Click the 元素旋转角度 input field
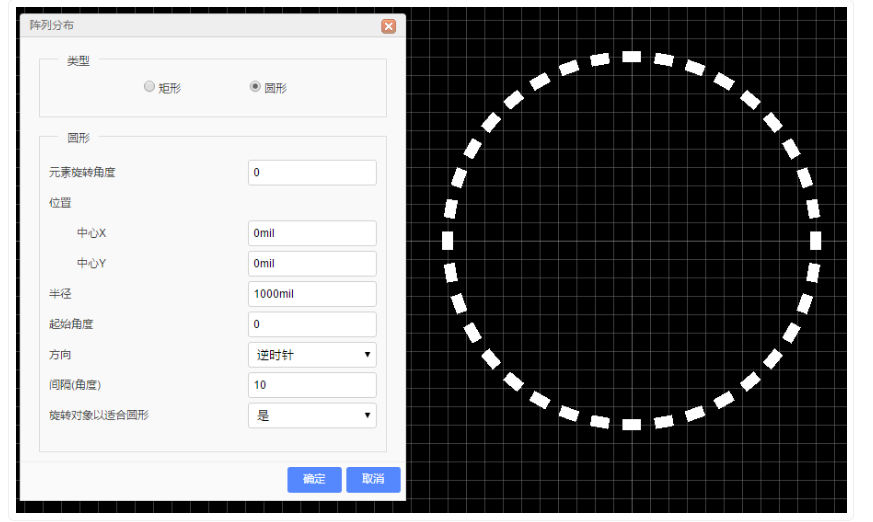Screen dimensions: 873x522 pyautogui.click(x=312, y=172)
